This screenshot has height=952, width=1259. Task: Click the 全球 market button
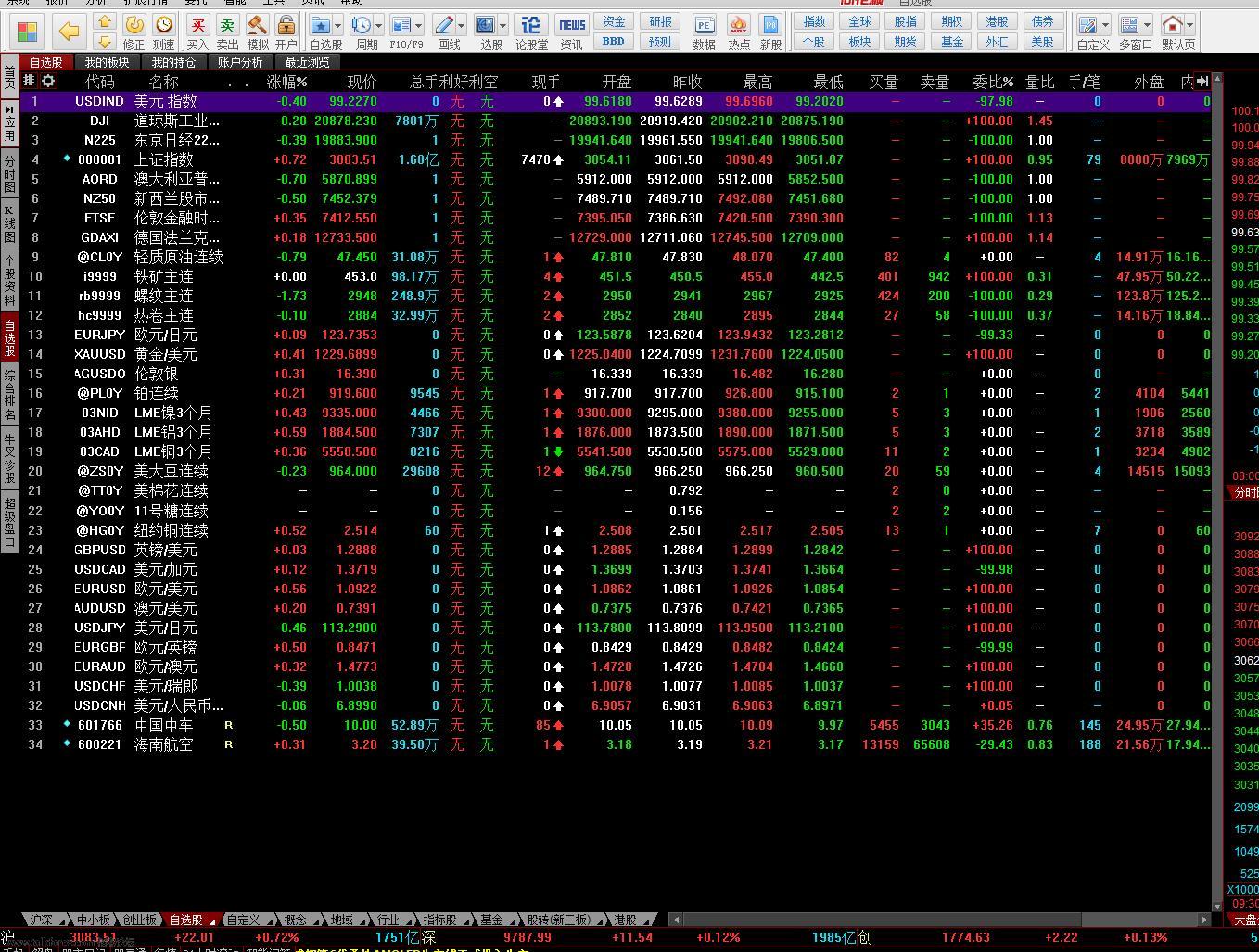point(860,21)
